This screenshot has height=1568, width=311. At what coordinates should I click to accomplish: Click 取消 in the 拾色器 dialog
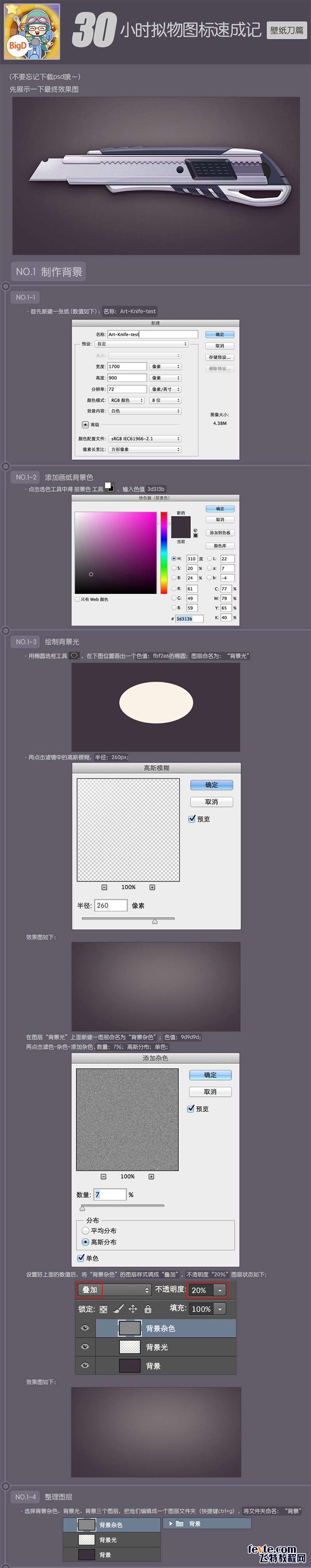click(220, 520)
